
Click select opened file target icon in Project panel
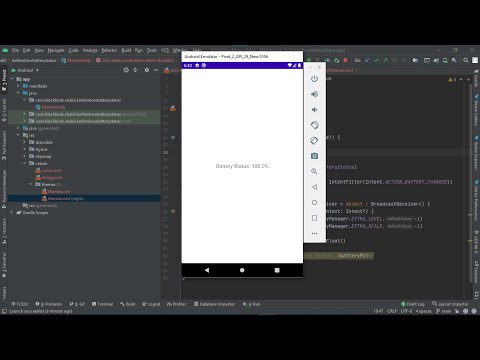coord(126,70)
